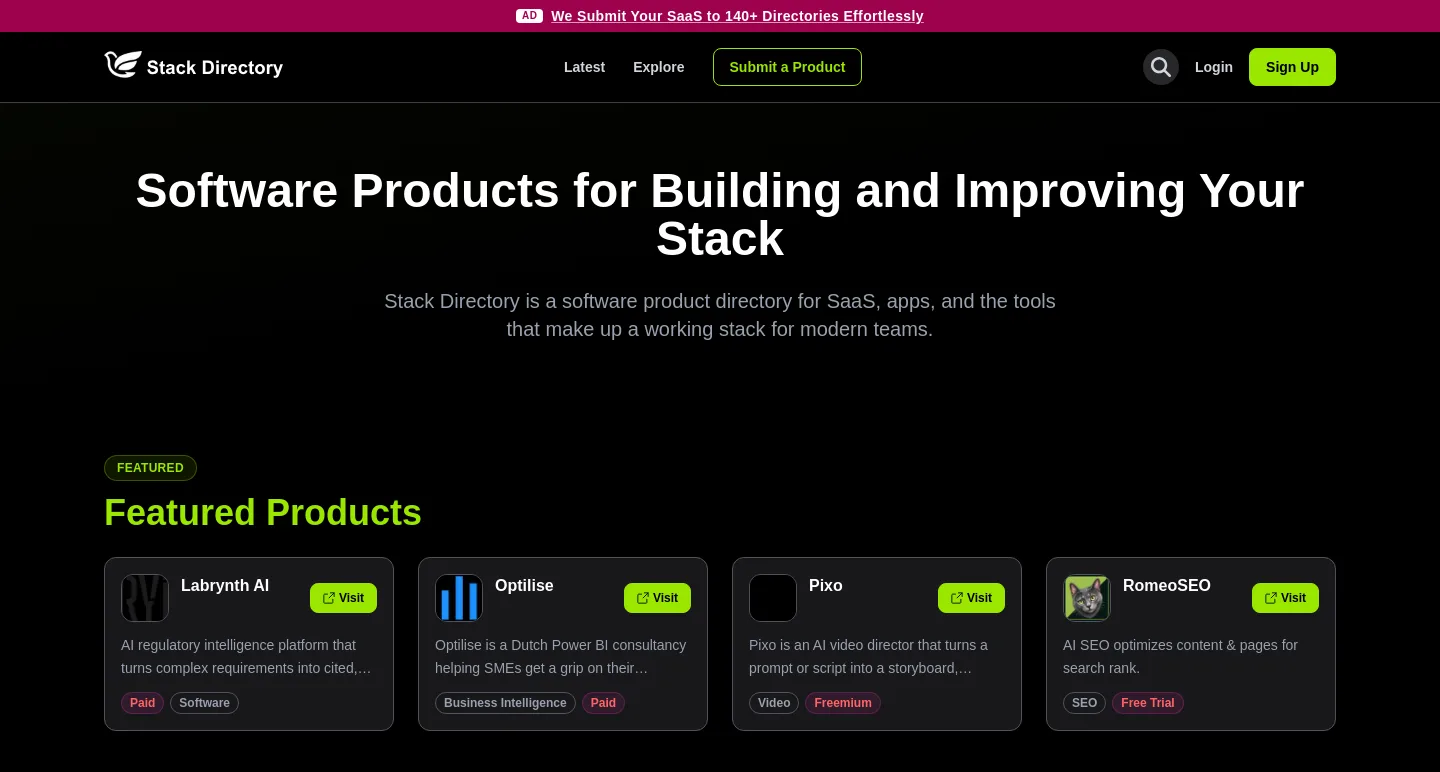
Task: Open the SaaS directories ad link
Action: pyautogui.click(x=737, y=16)
